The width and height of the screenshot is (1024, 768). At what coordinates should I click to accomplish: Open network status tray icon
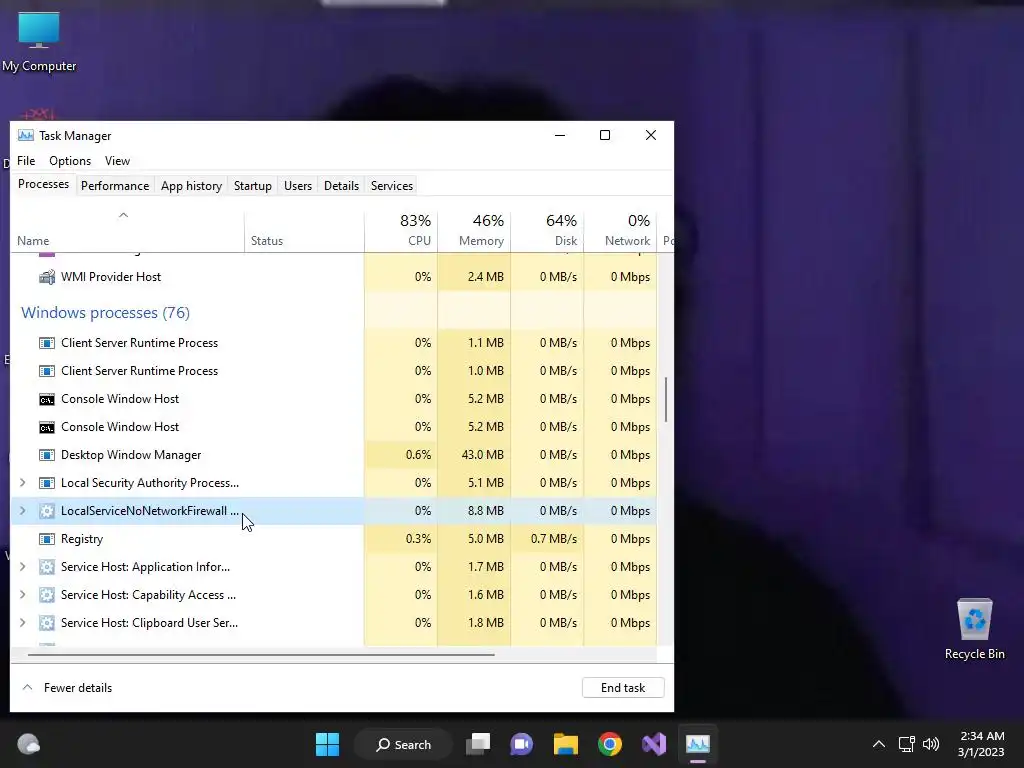(906, 744)
